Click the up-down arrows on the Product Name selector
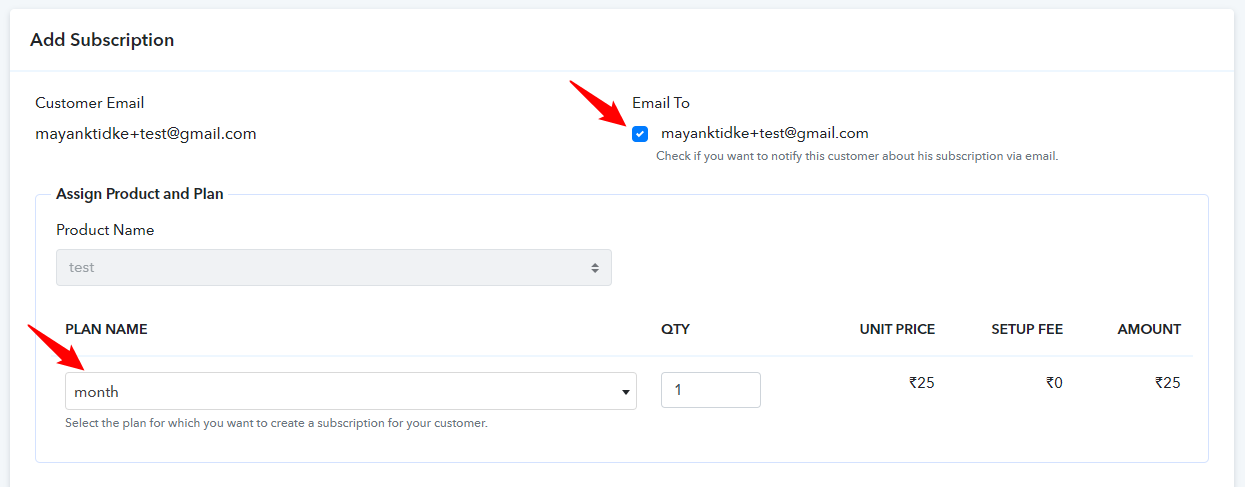Screen dimensions: 1245x487 click(595, 268)
